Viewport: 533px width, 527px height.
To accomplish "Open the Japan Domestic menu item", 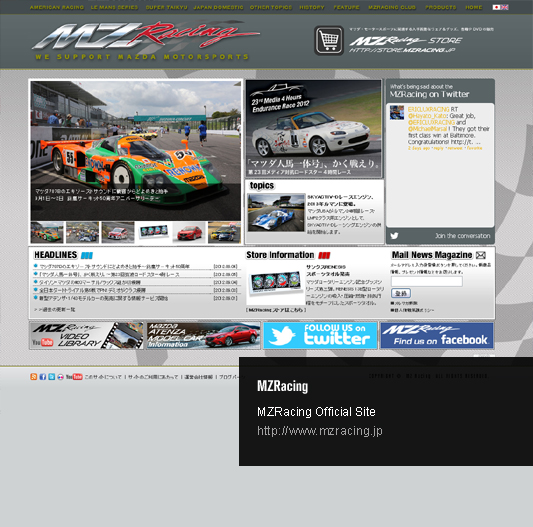I will pos(218,7).
